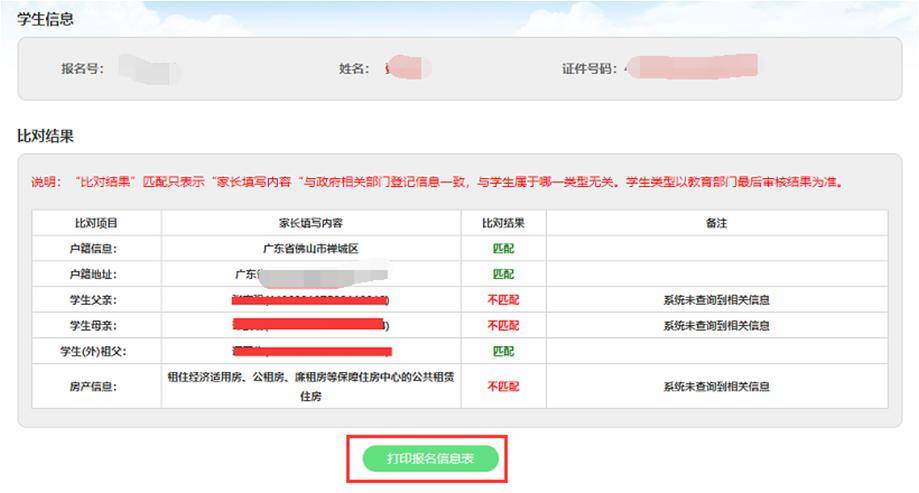Click the red 说明 notice text

pyautogui.click(x=437, y=182)
